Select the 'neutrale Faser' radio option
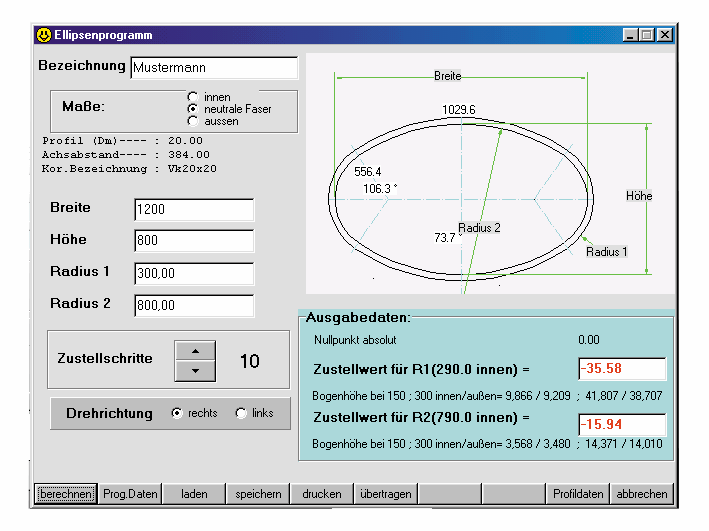This screenshot has width=709, height=531. pos(193,109)
